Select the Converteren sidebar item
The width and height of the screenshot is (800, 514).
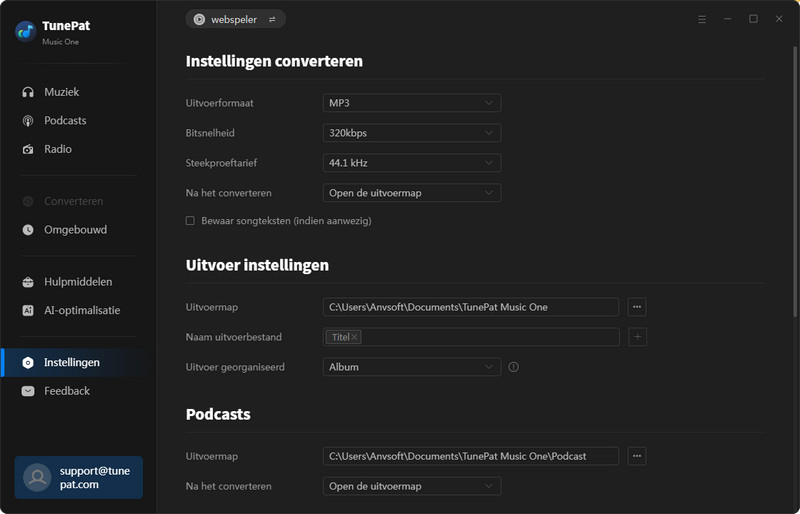click(x=73, y=201)
